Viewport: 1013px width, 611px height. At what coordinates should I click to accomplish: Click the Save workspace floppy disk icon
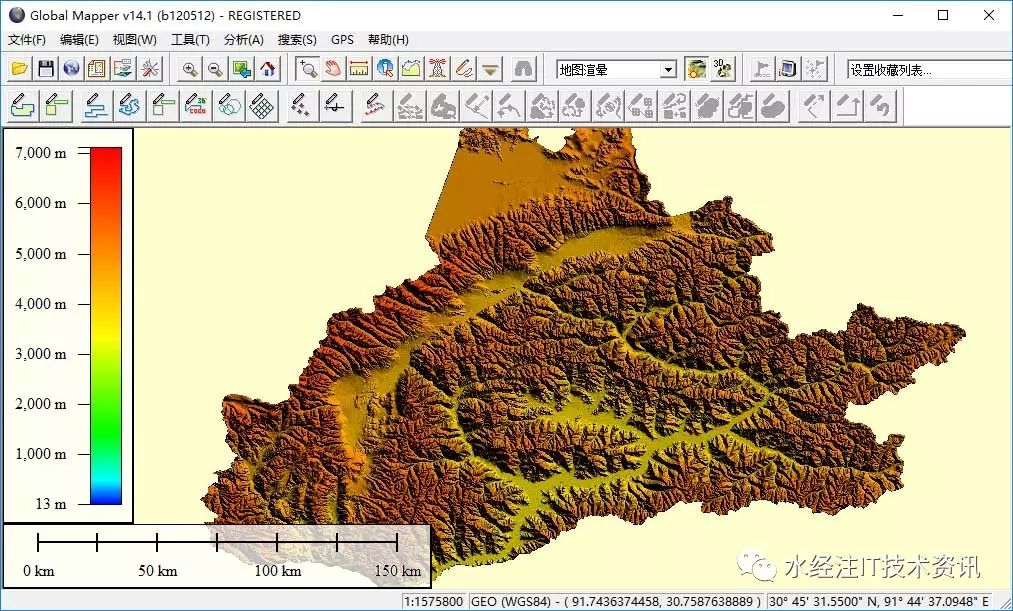tap(45, 69)
